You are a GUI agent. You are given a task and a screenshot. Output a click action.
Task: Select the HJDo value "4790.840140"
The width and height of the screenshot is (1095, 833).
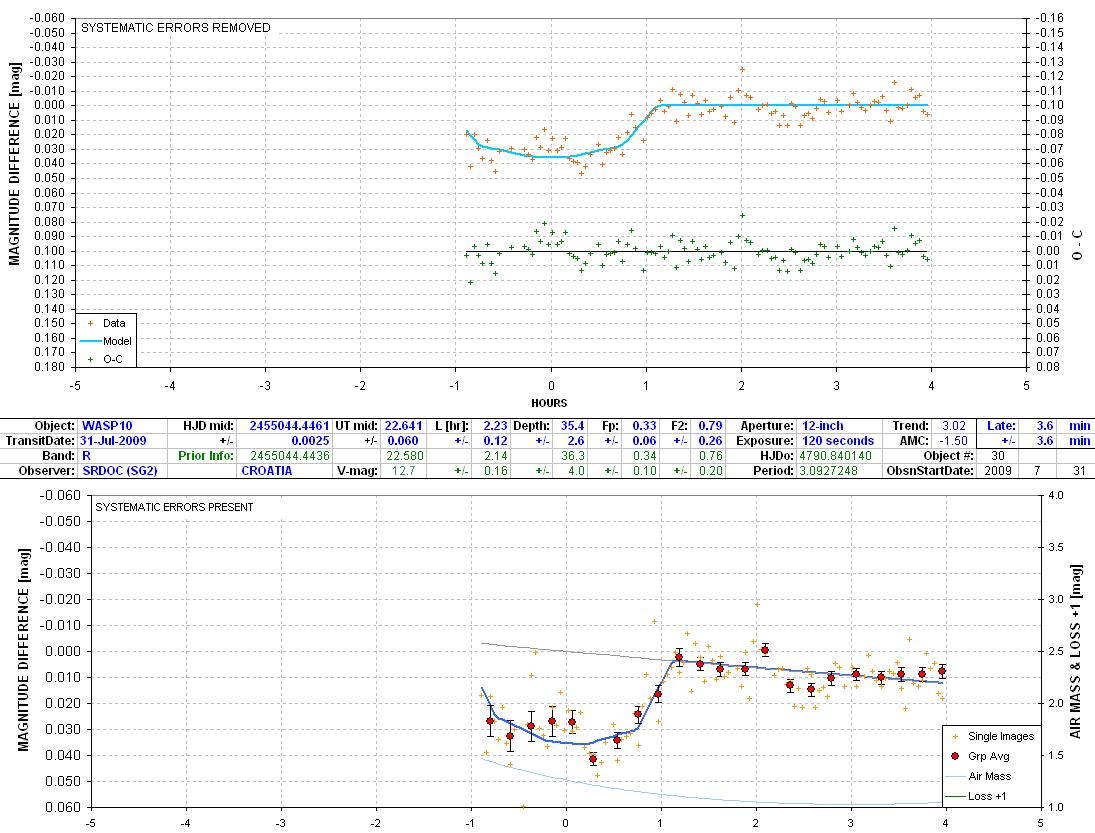[x=836, y=456]
